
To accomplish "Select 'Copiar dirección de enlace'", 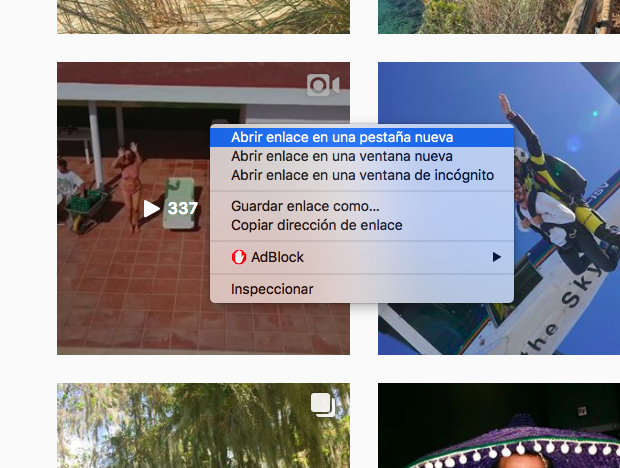I will [362, 225].
